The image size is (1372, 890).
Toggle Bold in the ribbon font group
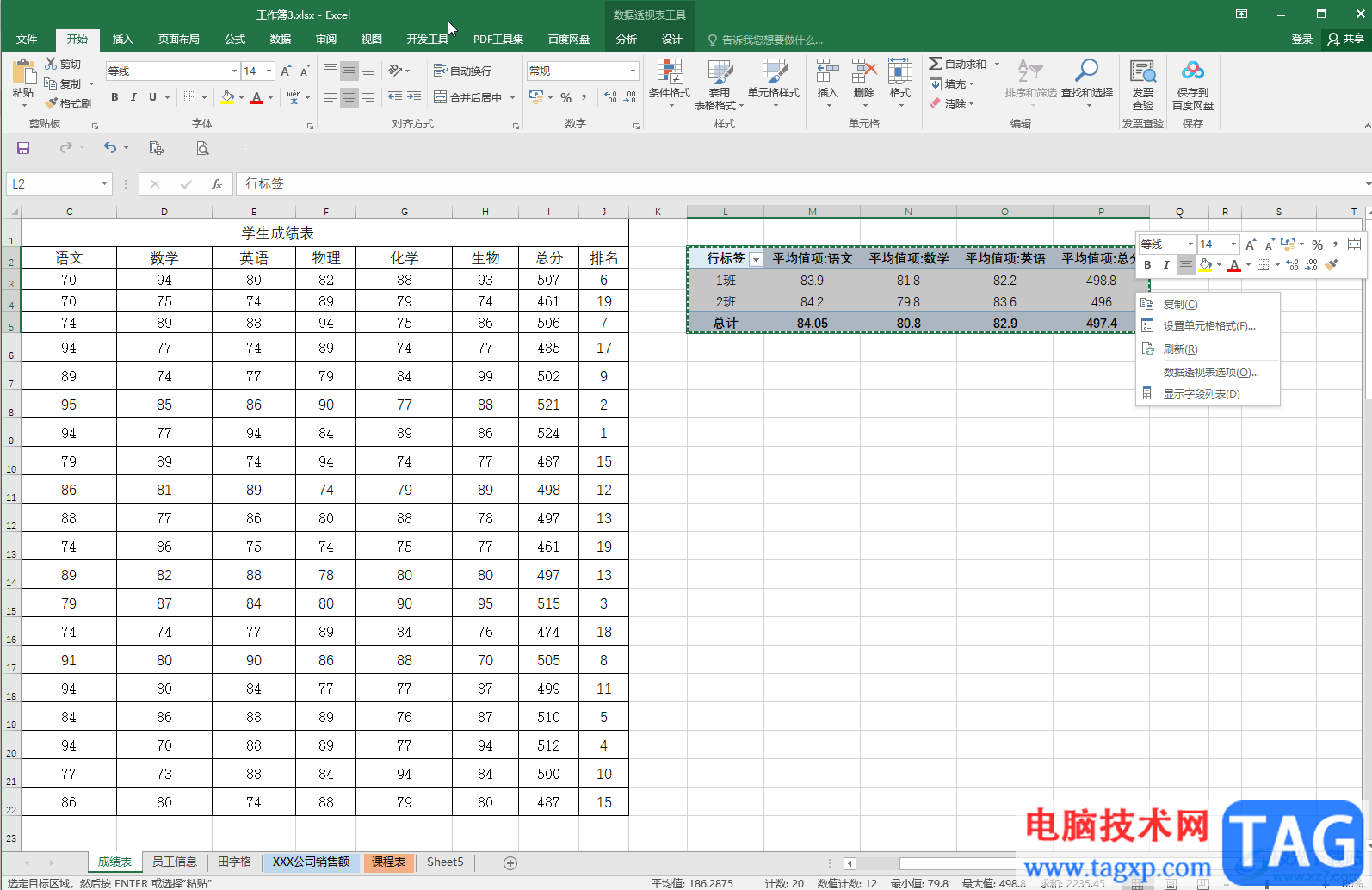(114, 97)
